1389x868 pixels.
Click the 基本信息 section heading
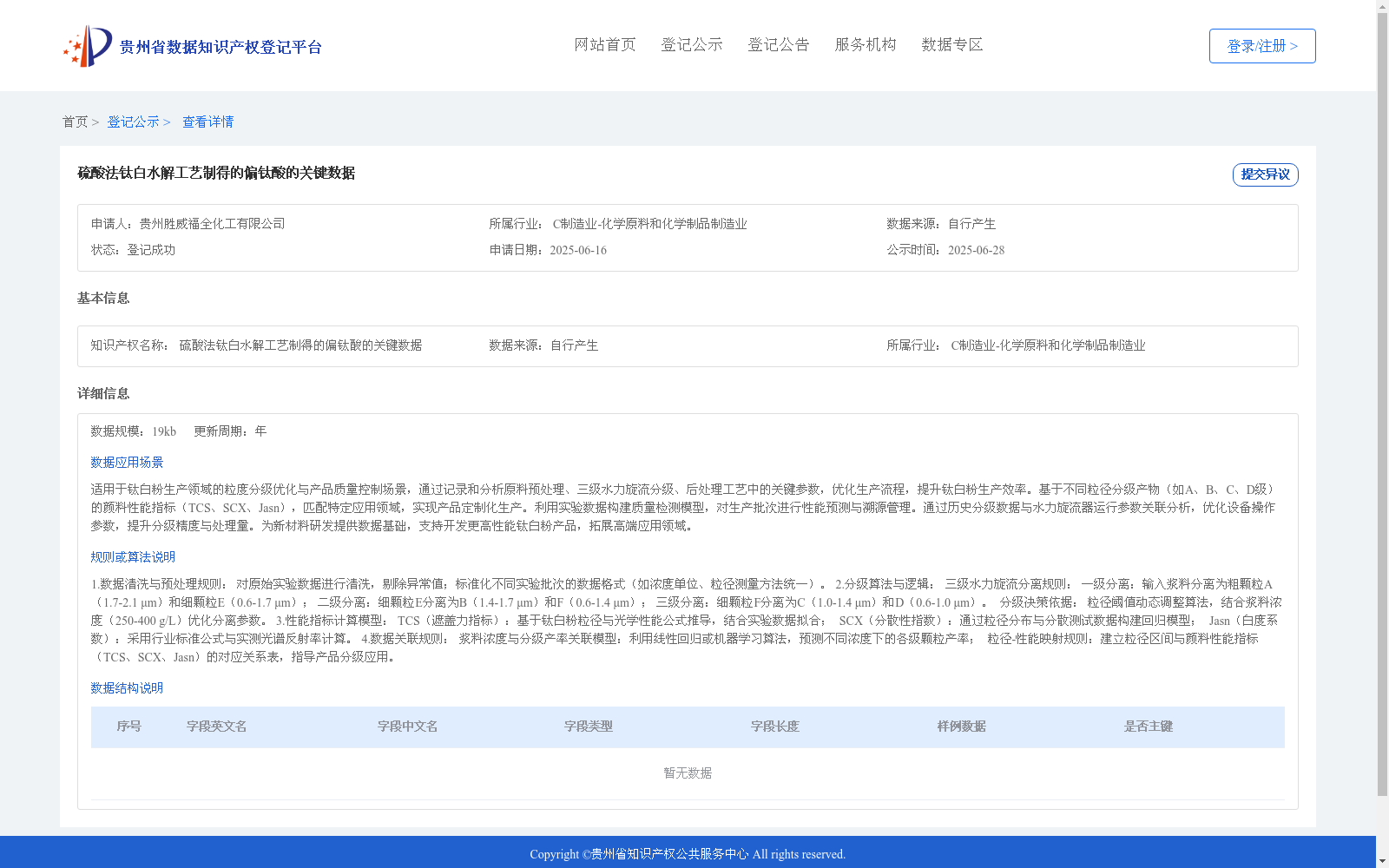click(x=103, y=299)
